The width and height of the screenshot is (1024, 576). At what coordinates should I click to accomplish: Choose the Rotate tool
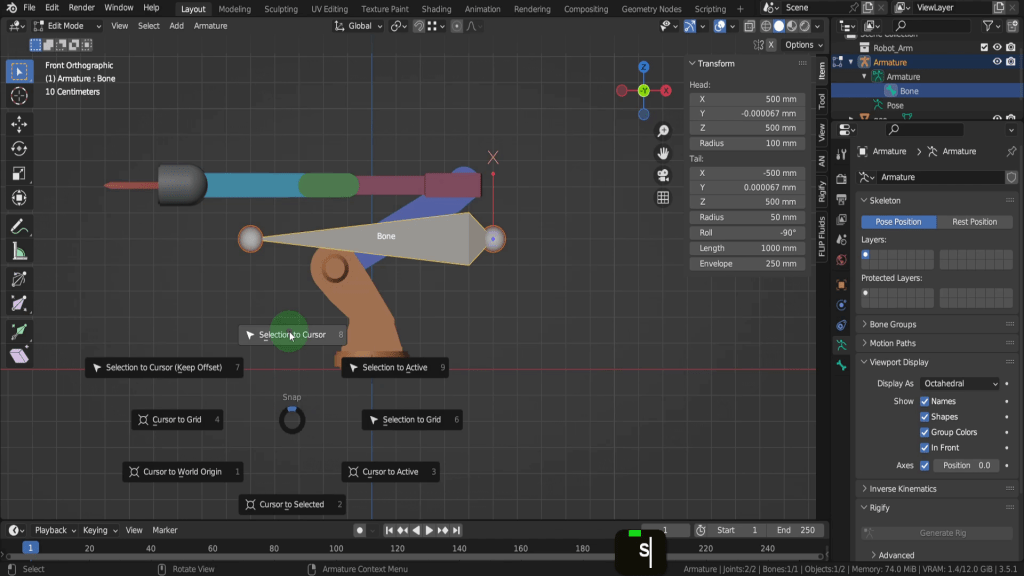19,149
